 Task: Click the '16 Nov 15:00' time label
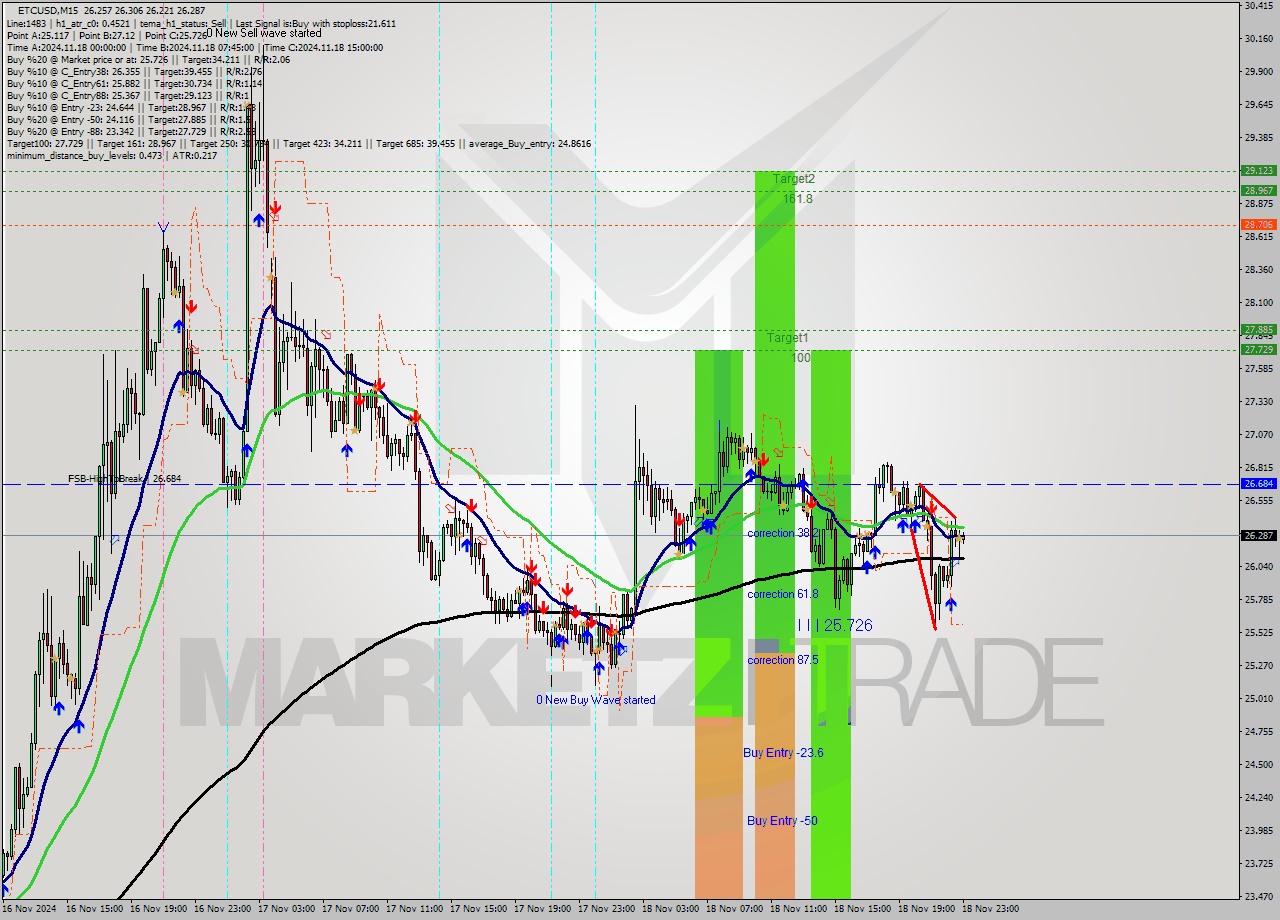[x=95, y=909]
